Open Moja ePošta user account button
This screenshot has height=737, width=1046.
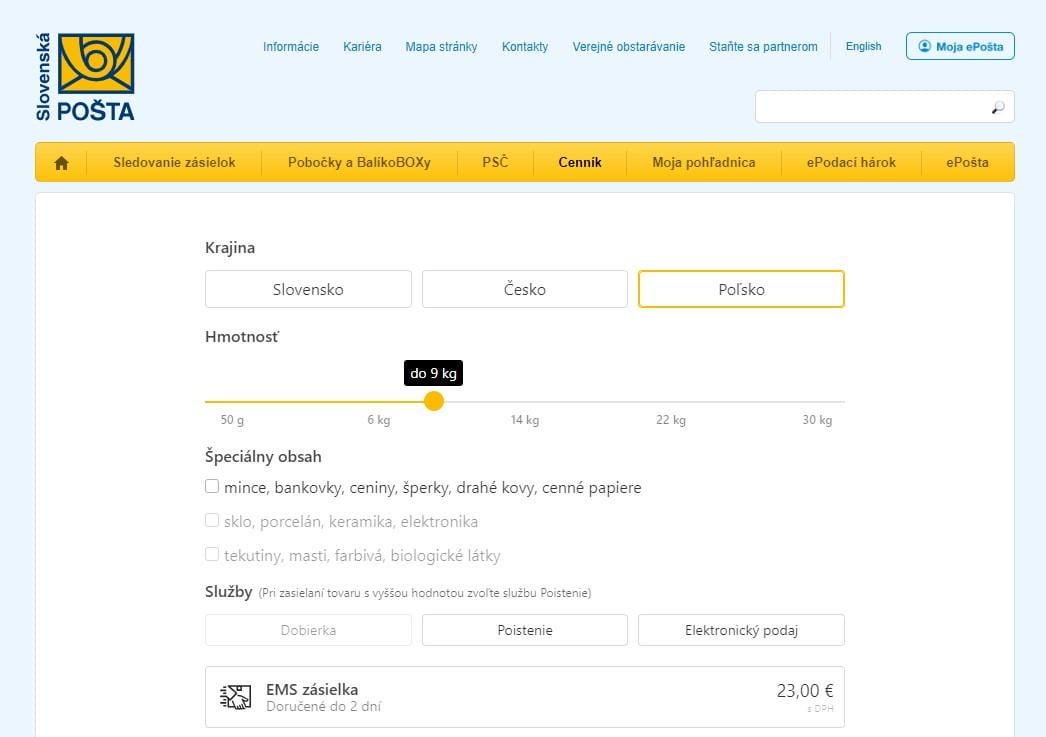point(960,46)
